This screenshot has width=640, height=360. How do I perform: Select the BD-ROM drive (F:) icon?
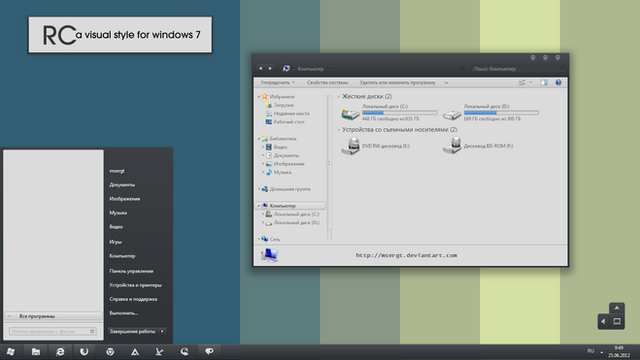452,146
